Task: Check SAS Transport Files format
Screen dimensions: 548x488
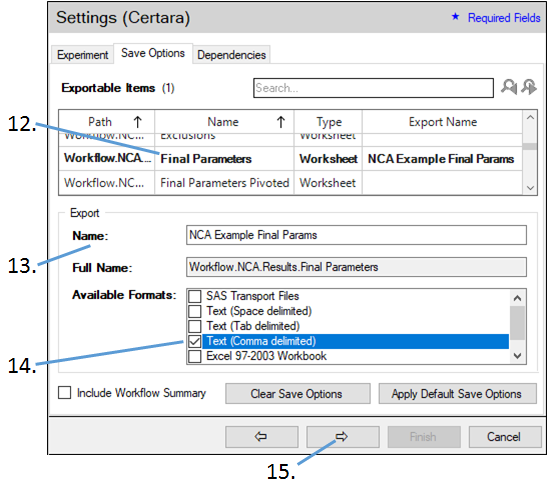Action: 195,296
